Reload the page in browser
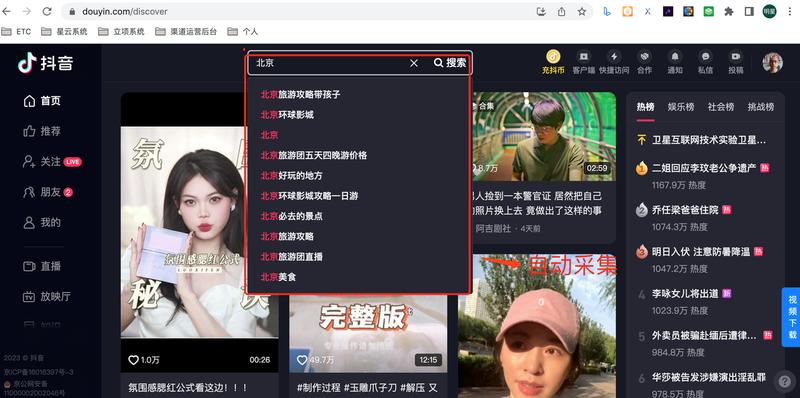Image resolution: width=800 pixels, height=398 pixels. click(47, 11)
